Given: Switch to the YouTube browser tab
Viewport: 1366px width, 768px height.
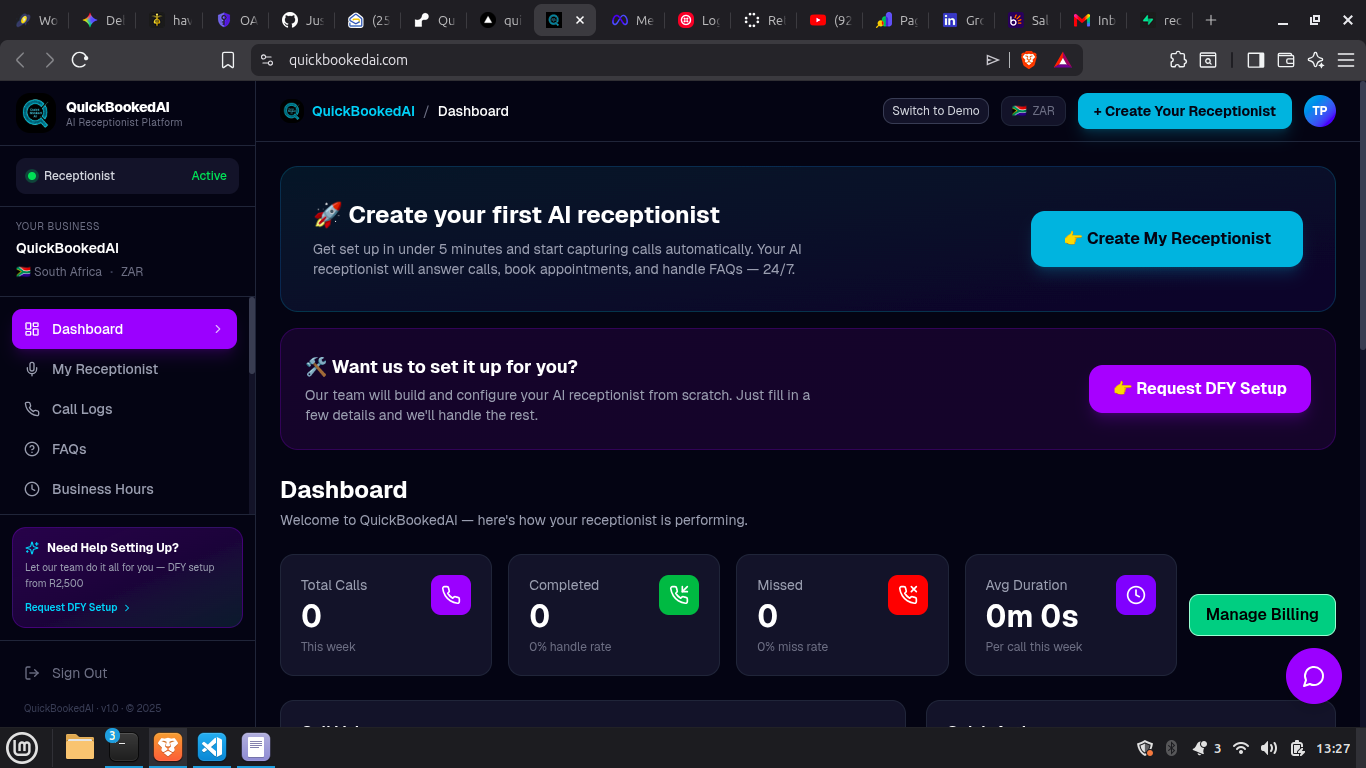Looking at the screenshot, I should coord(832,20).
